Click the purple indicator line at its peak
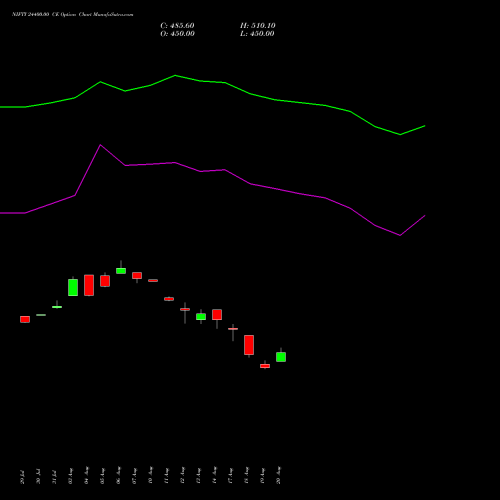This screenshot has width=500, height=500. coord(101,145)
